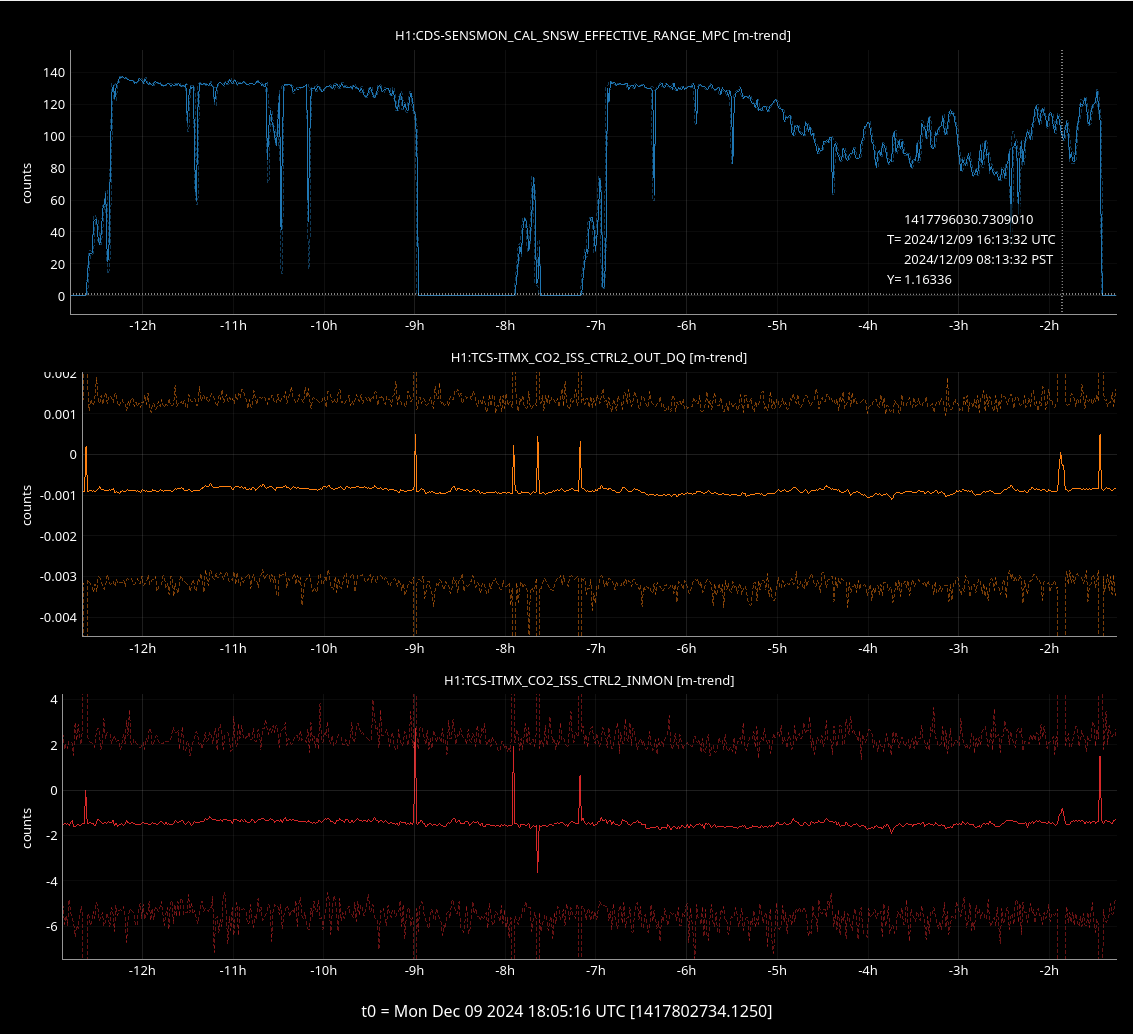The width and height of the screenshot is (1133, 1034).
Task: Click the -10h time tick under INMON plot
Action: click(x=324, y=970)
